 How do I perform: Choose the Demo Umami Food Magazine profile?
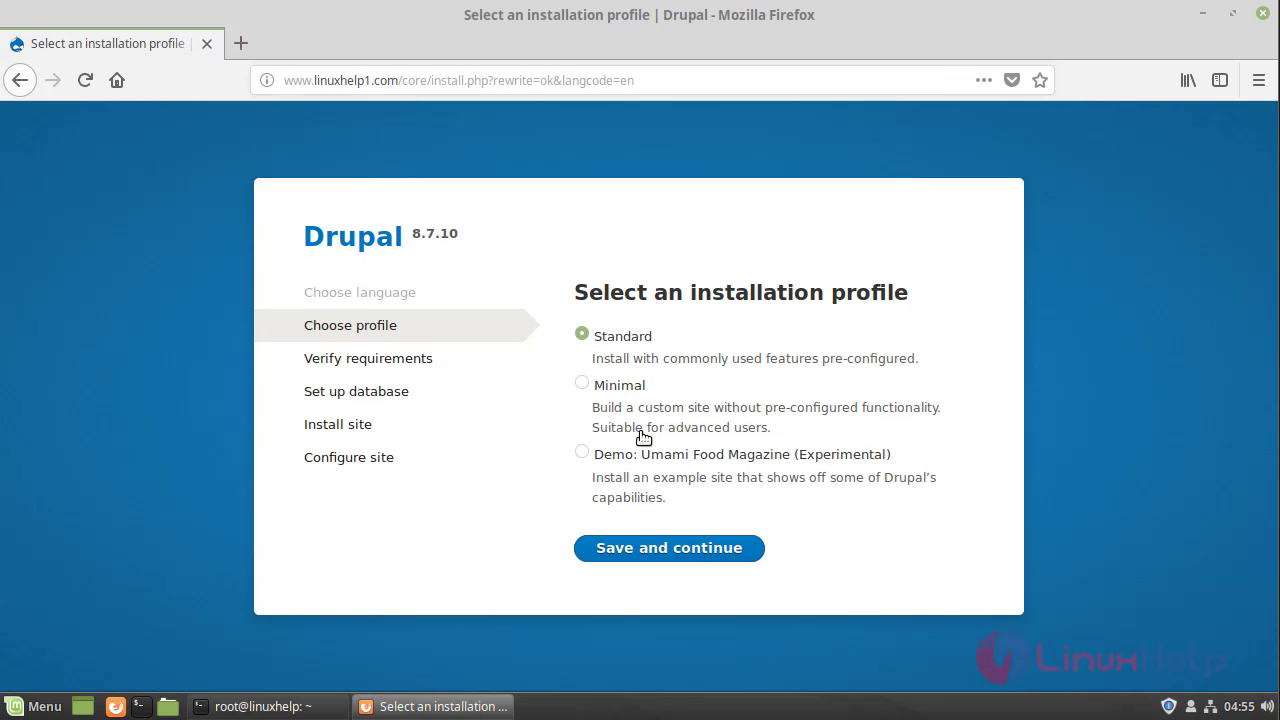click(x=582, y=451)
